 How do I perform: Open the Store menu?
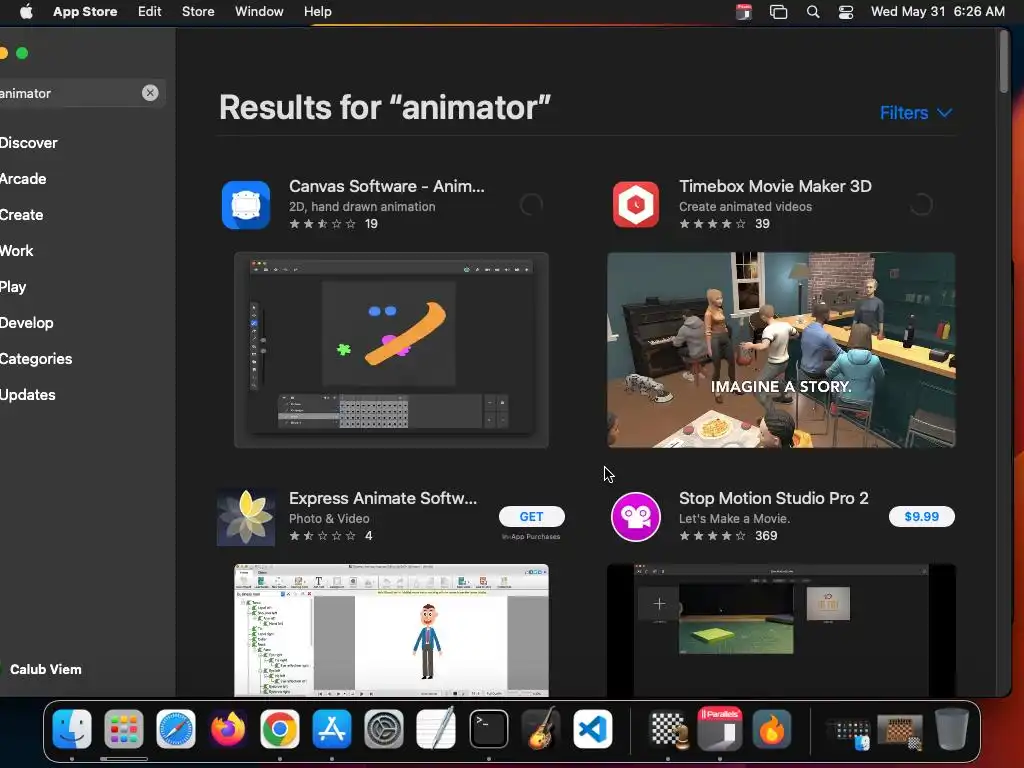point(198,12)
